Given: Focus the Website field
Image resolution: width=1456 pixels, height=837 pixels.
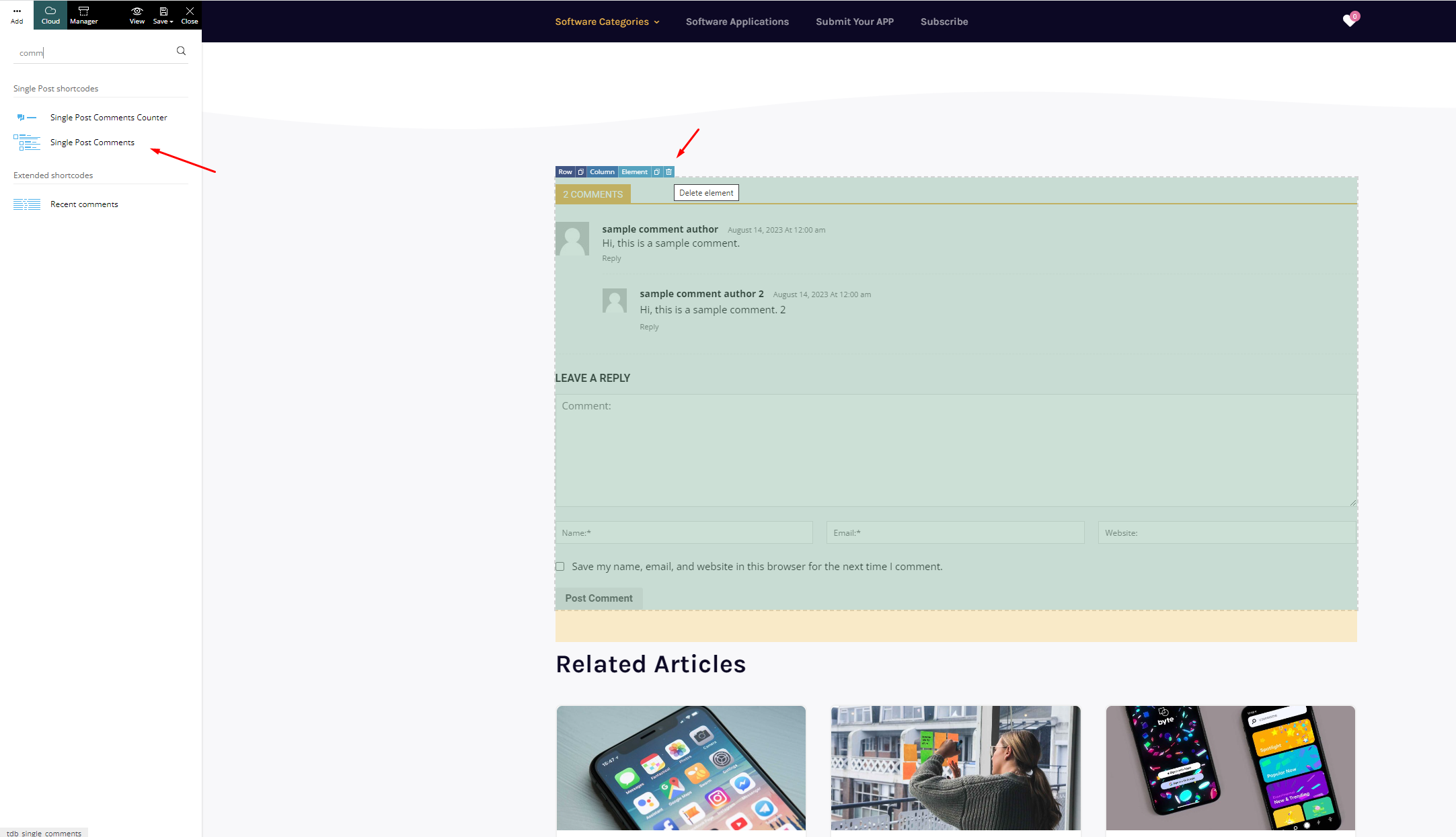Looking at the screenshot, I should click(x=1227, y=532).
